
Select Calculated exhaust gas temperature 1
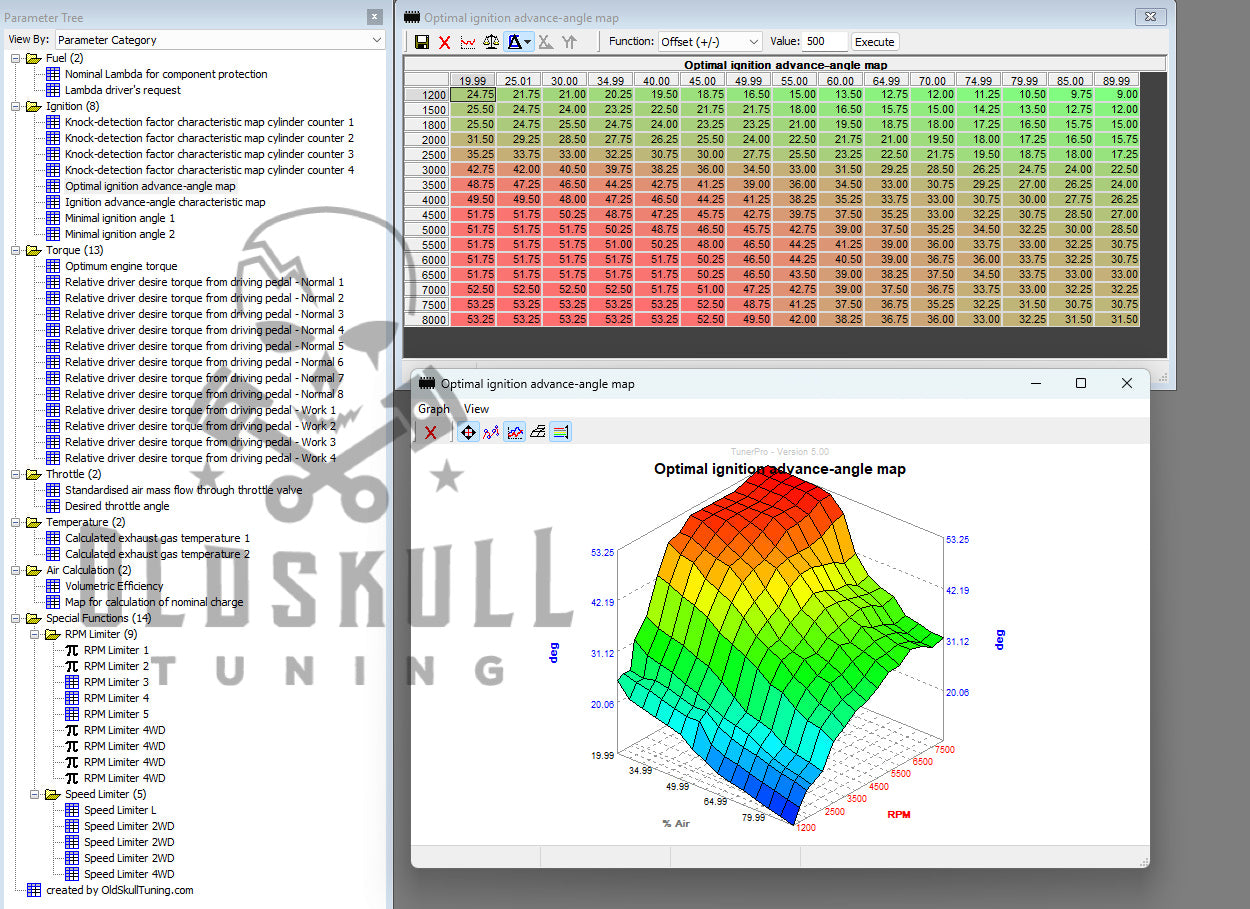(157, 538)
